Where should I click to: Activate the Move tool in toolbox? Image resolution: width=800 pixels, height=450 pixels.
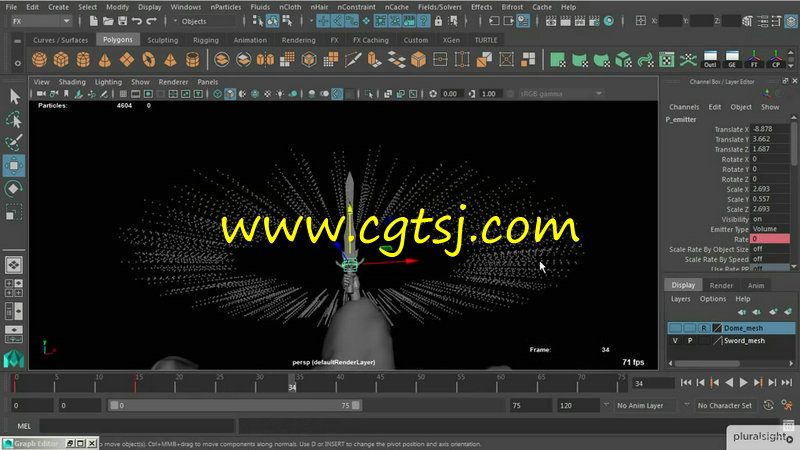(14, 166)
